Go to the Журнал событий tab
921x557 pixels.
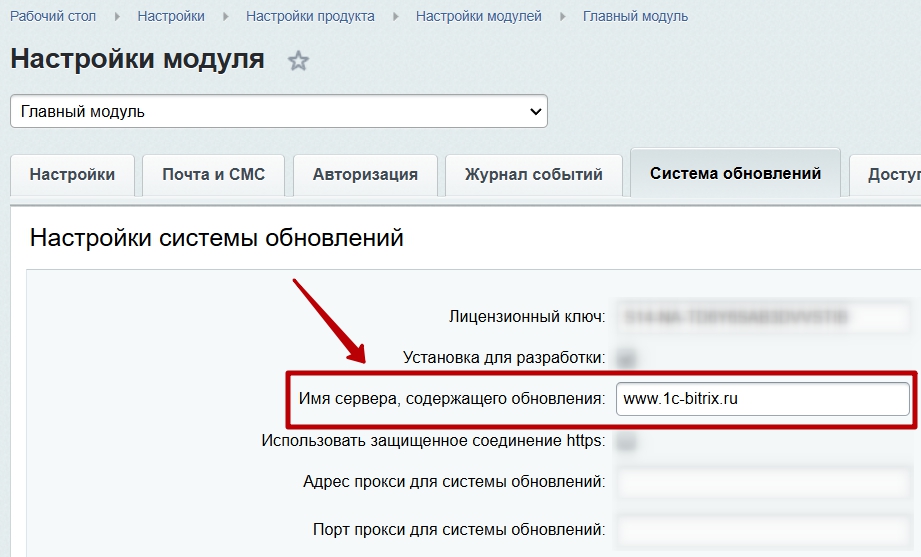[x=533, y=175]
